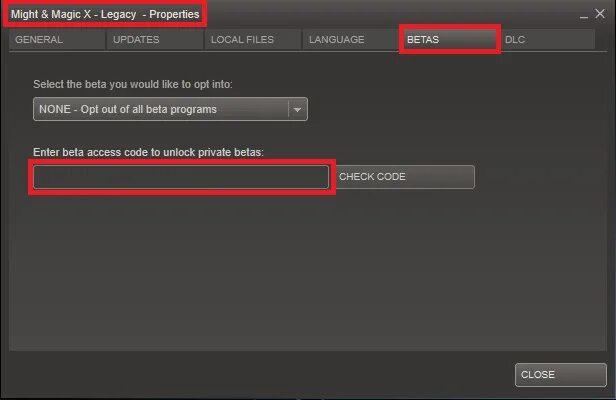Close the window with the X icon

click(x=600, y=14)
